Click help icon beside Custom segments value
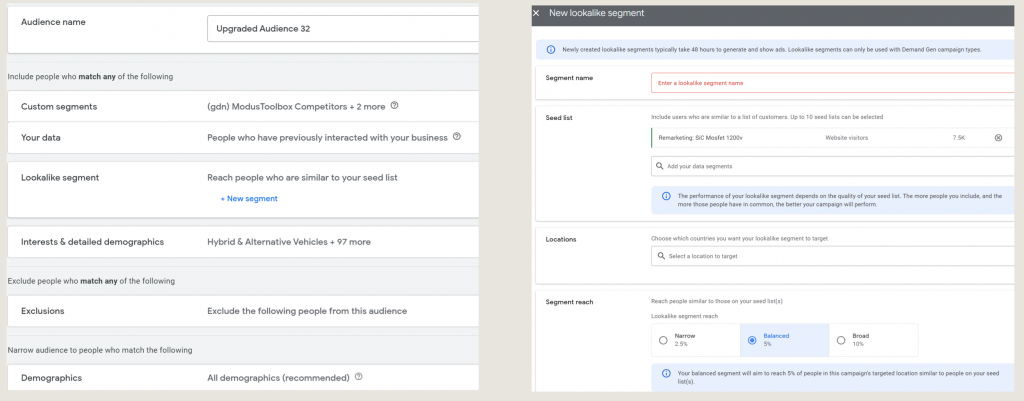Viewport: 1024px width, 401px height. [x=395, y=105]
